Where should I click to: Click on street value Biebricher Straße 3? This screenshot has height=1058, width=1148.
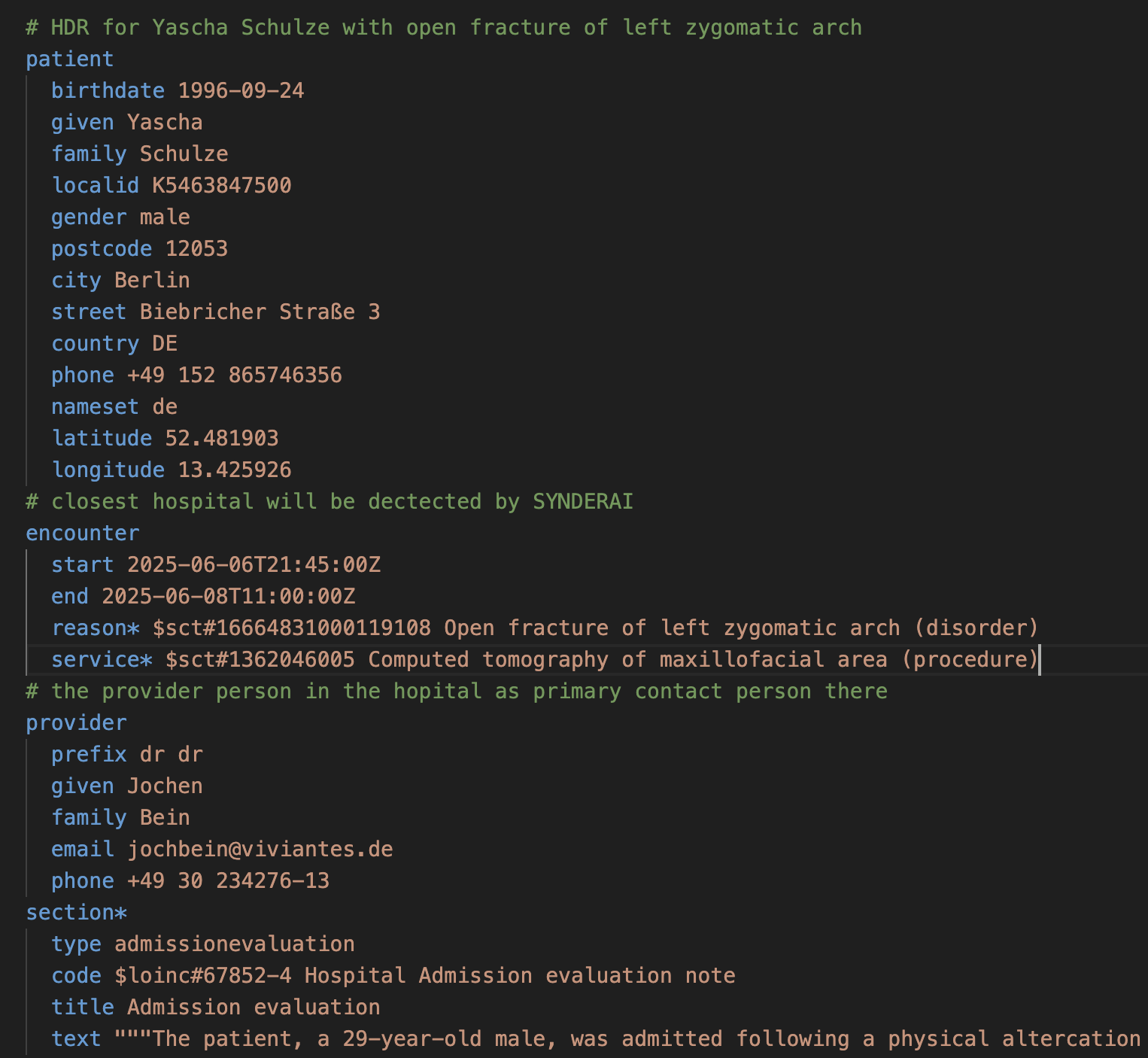click(x=260, y=312)
